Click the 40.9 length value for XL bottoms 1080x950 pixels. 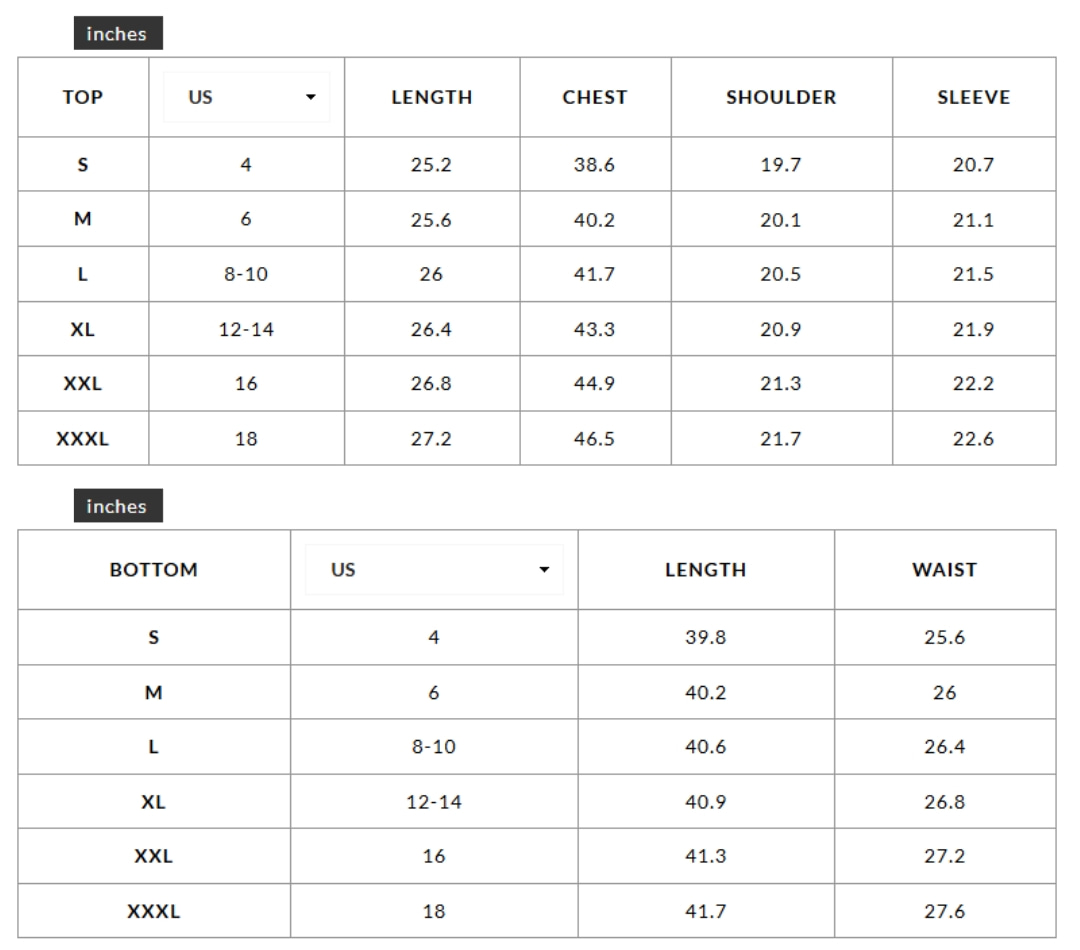click(x=705, y=802)
